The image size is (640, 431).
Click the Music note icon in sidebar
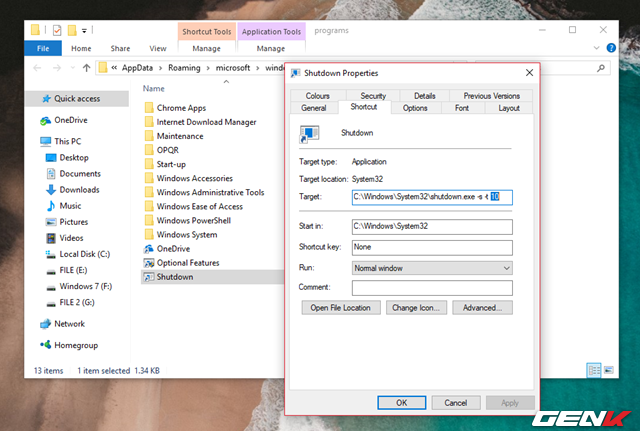[51, 206]
